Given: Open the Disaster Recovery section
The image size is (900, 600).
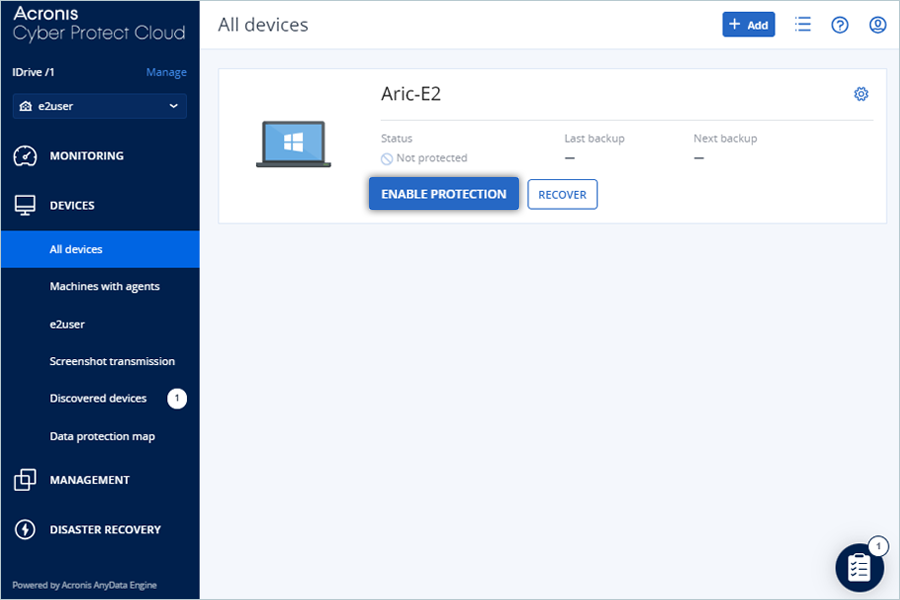Looking at the screenshot, I should pyautogui.click(x=105, y=529).
